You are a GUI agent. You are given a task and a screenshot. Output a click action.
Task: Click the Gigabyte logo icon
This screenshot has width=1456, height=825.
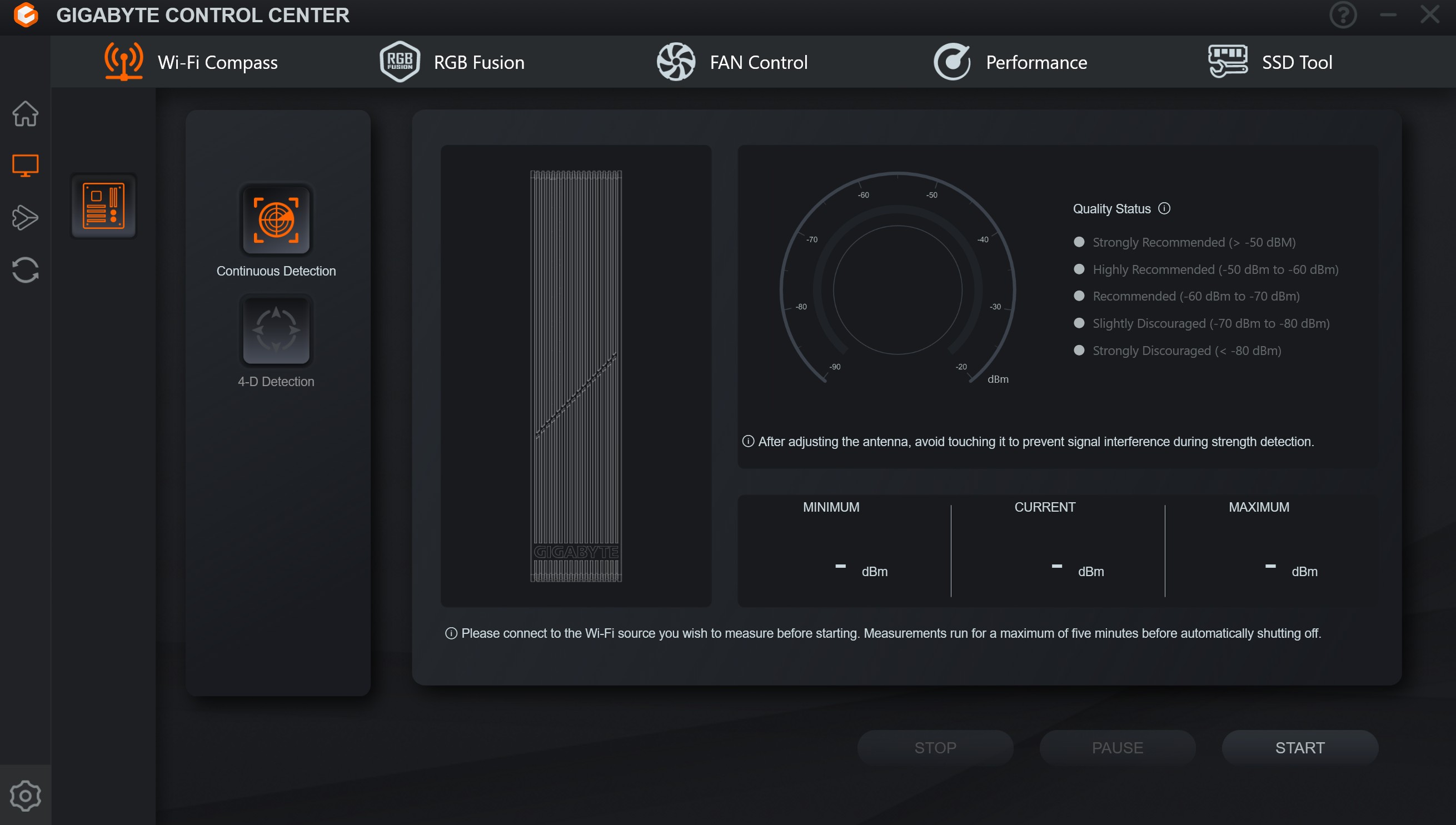click(26, 15)
